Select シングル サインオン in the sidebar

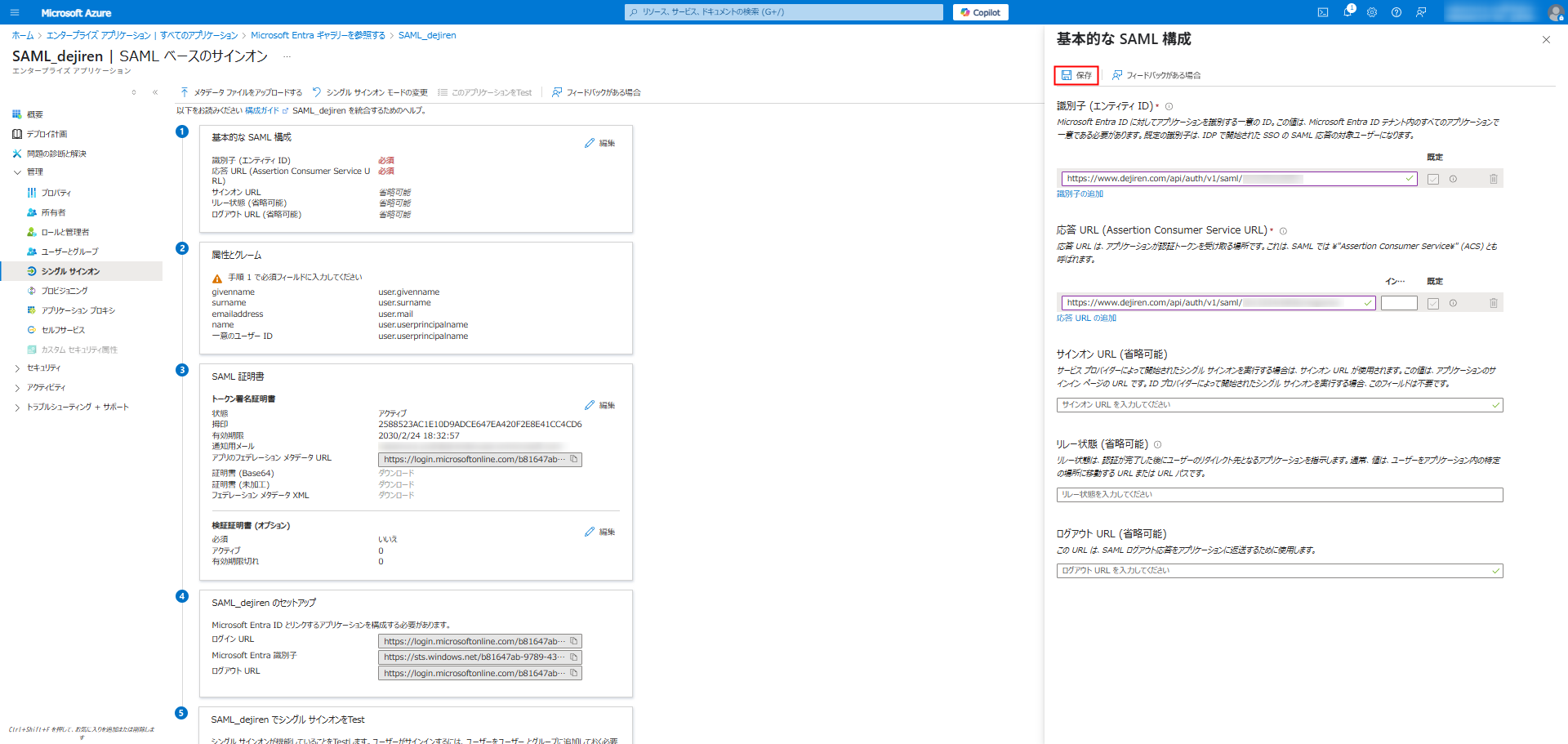[82, 271]
